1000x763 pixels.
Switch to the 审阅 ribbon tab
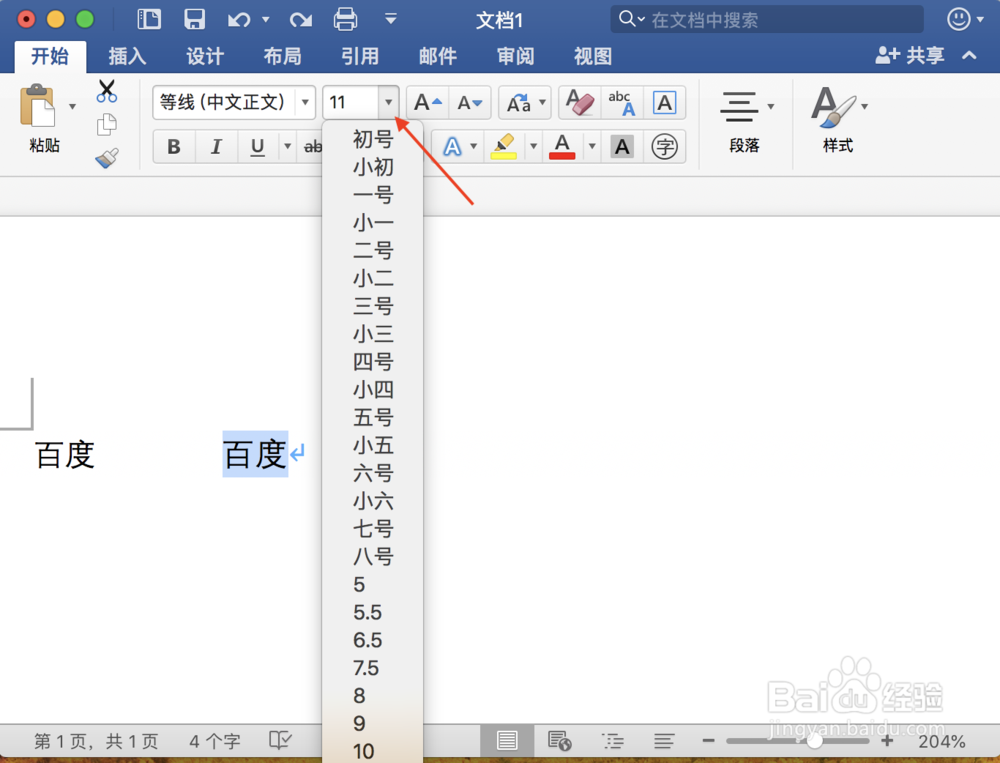click(514, 57)
